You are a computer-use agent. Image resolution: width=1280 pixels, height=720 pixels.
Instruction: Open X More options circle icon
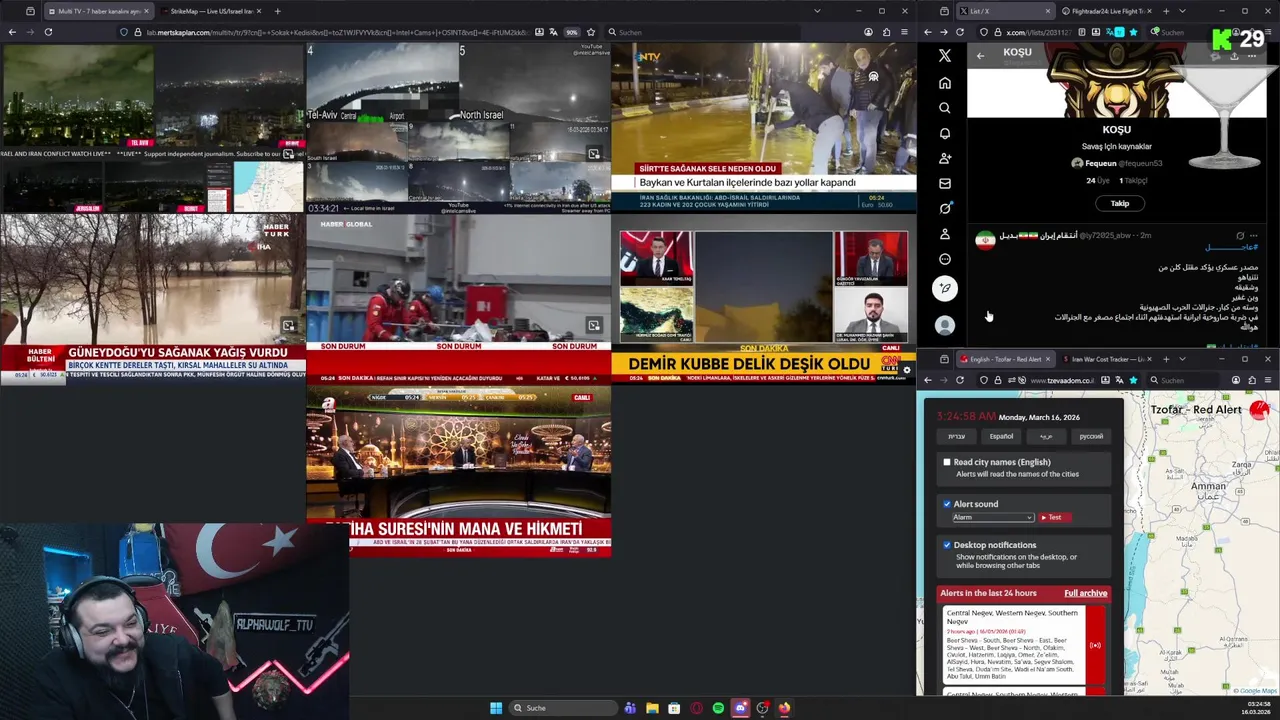944,259
